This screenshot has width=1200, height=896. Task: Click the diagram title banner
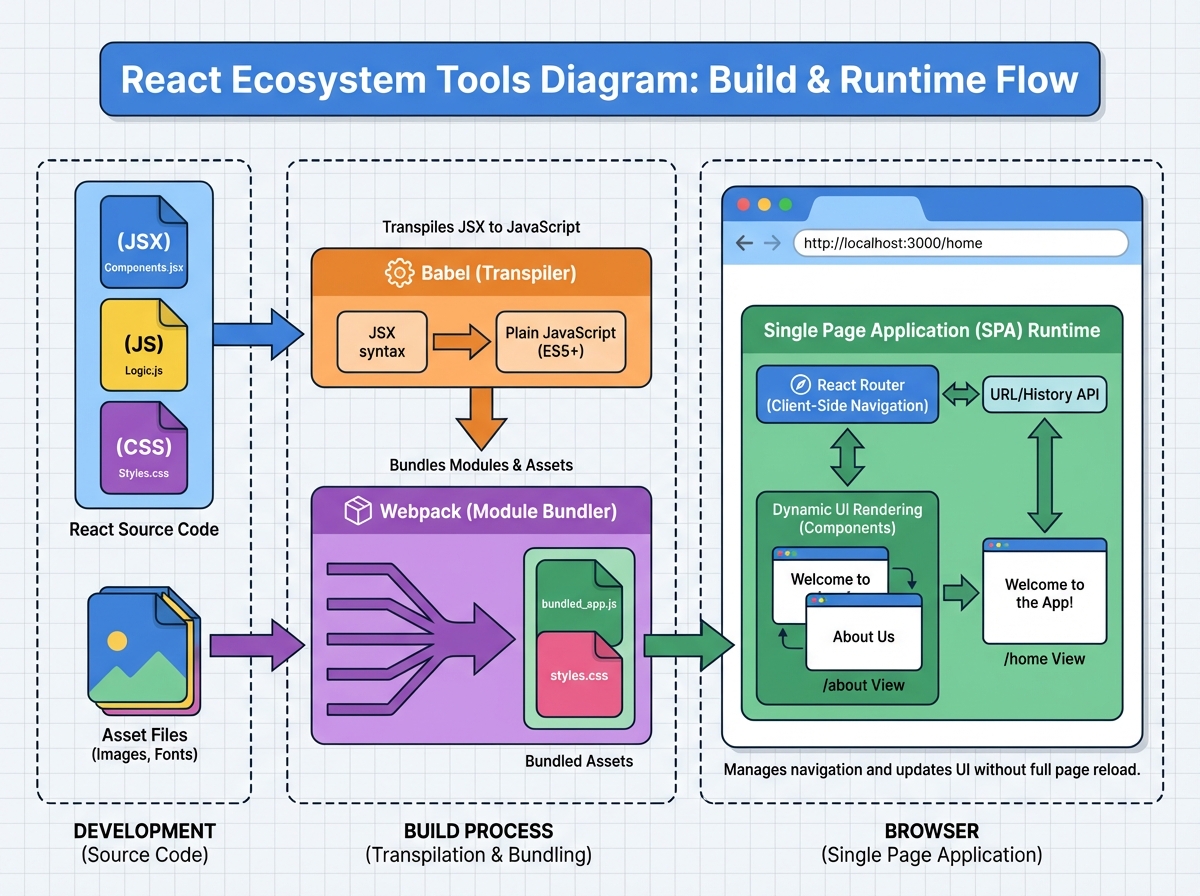(600, 79)
